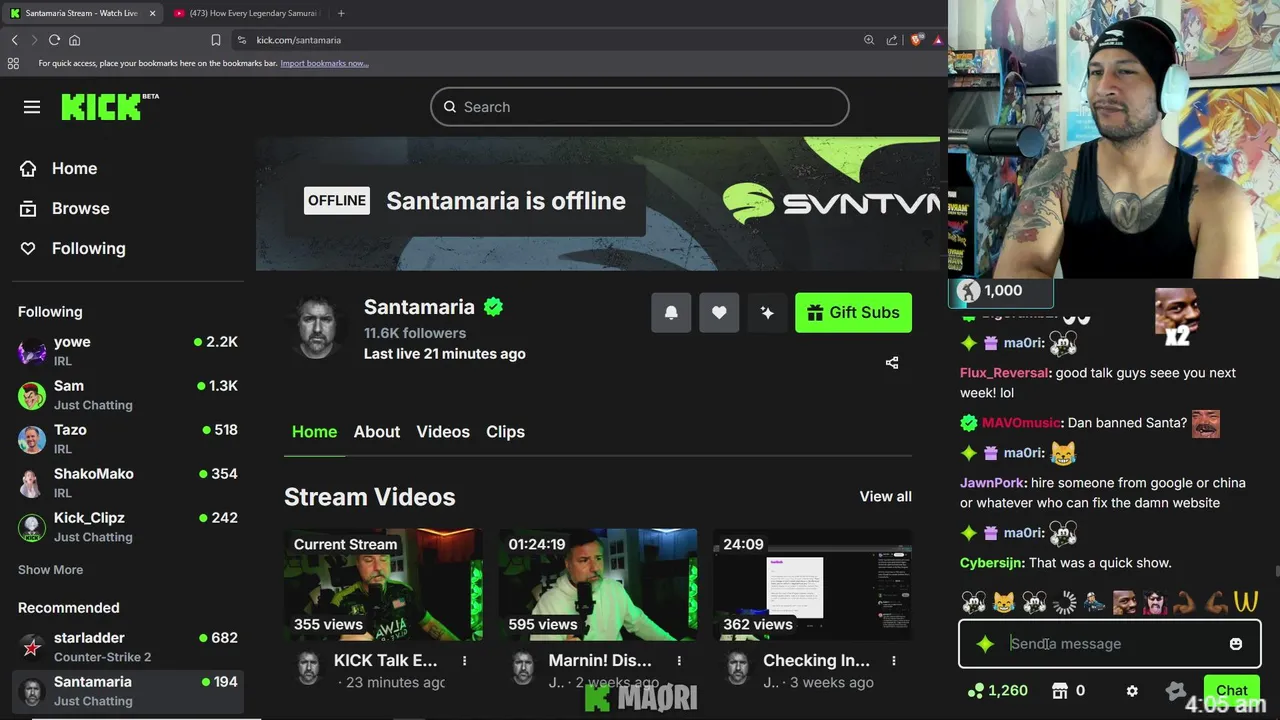Click Import bookmarks now link

[x=324, y=63]
